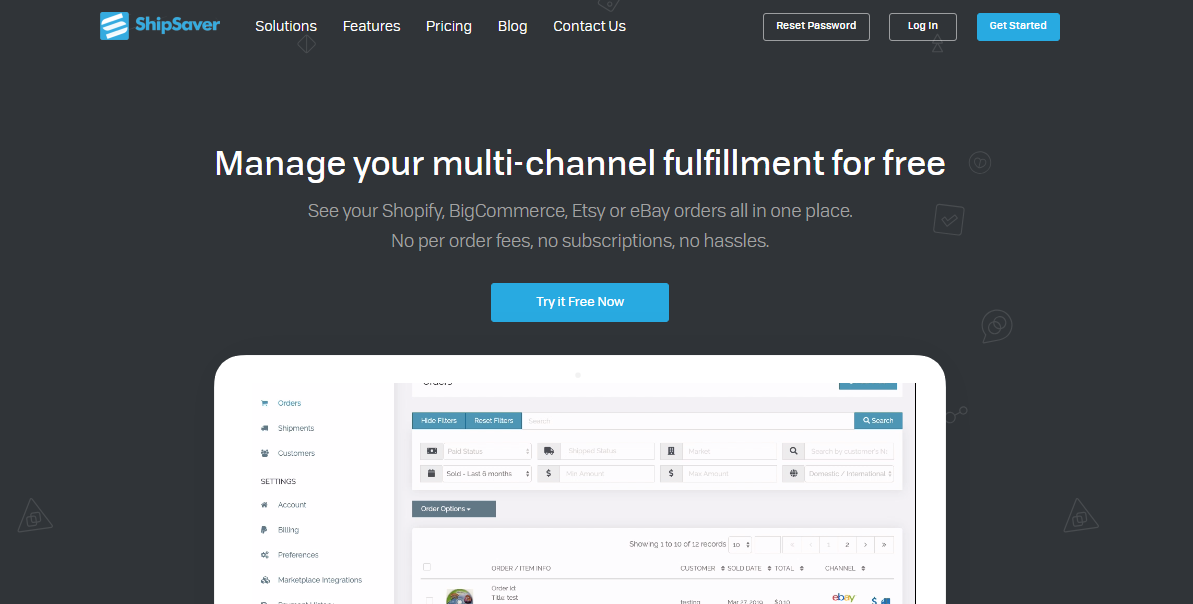The width and height of the screenshot is (1193, 604).
Task: Focus the Min Amount field
Action: pos(607,473)
